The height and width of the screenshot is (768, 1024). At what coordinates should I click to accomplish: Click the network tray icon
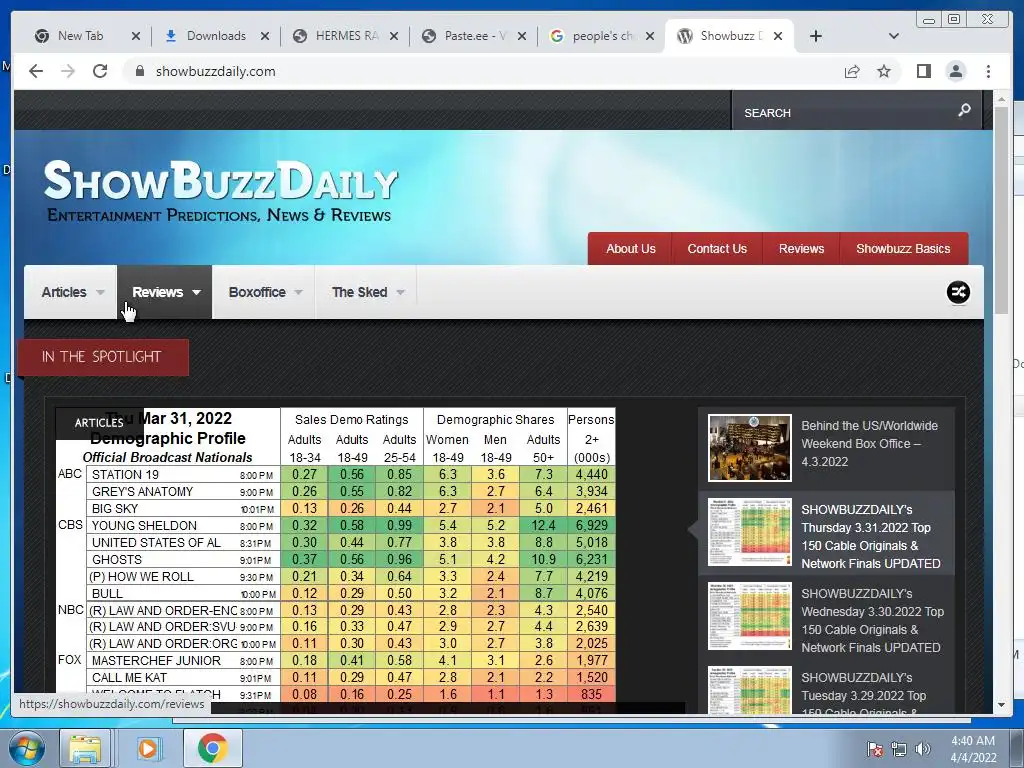click(899, 749)
